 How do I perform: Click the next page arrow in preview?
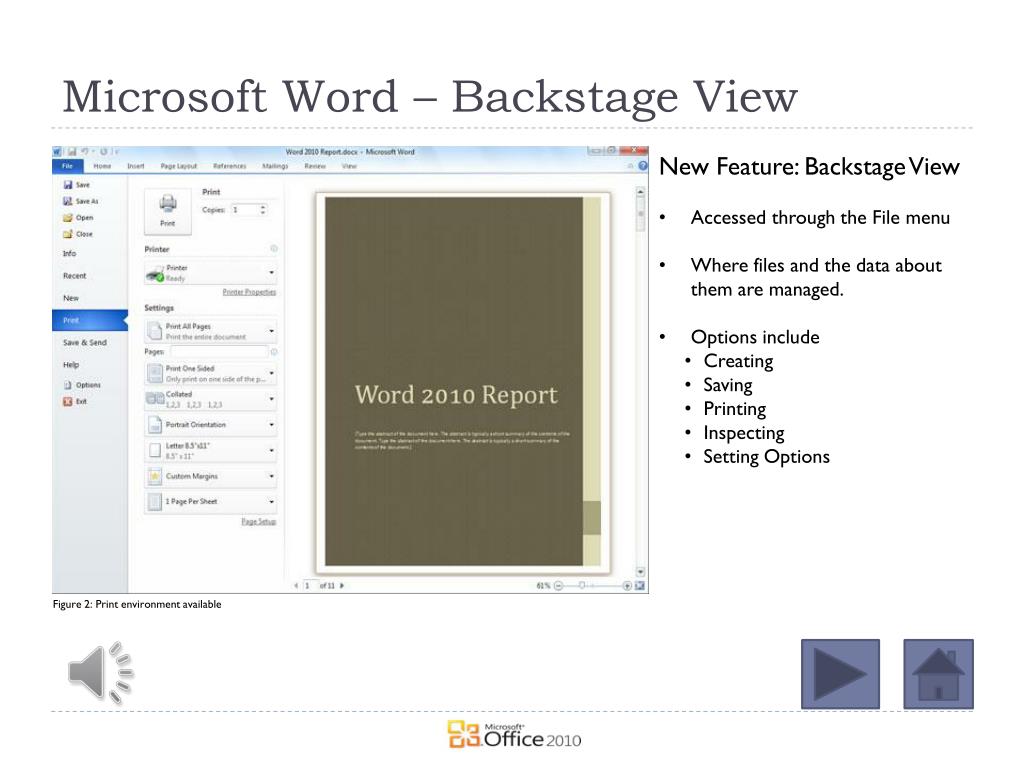(342, 586)
